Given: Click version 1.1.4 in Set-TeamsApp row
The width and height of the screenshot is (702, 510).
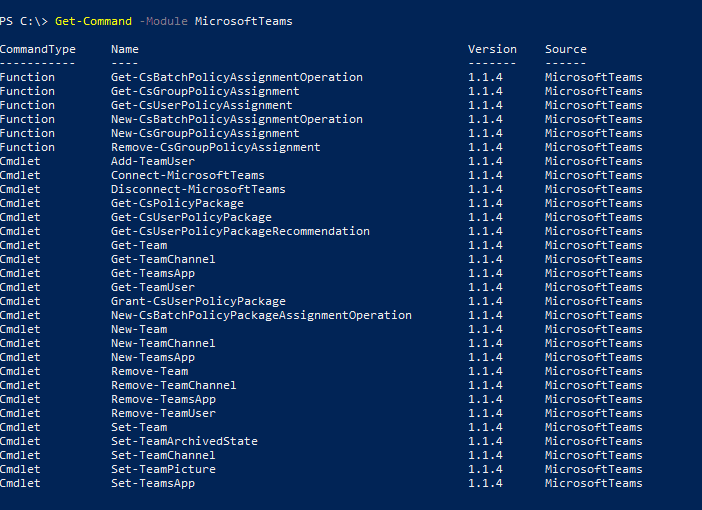Looking at the screenshot, I should [485, 484].
